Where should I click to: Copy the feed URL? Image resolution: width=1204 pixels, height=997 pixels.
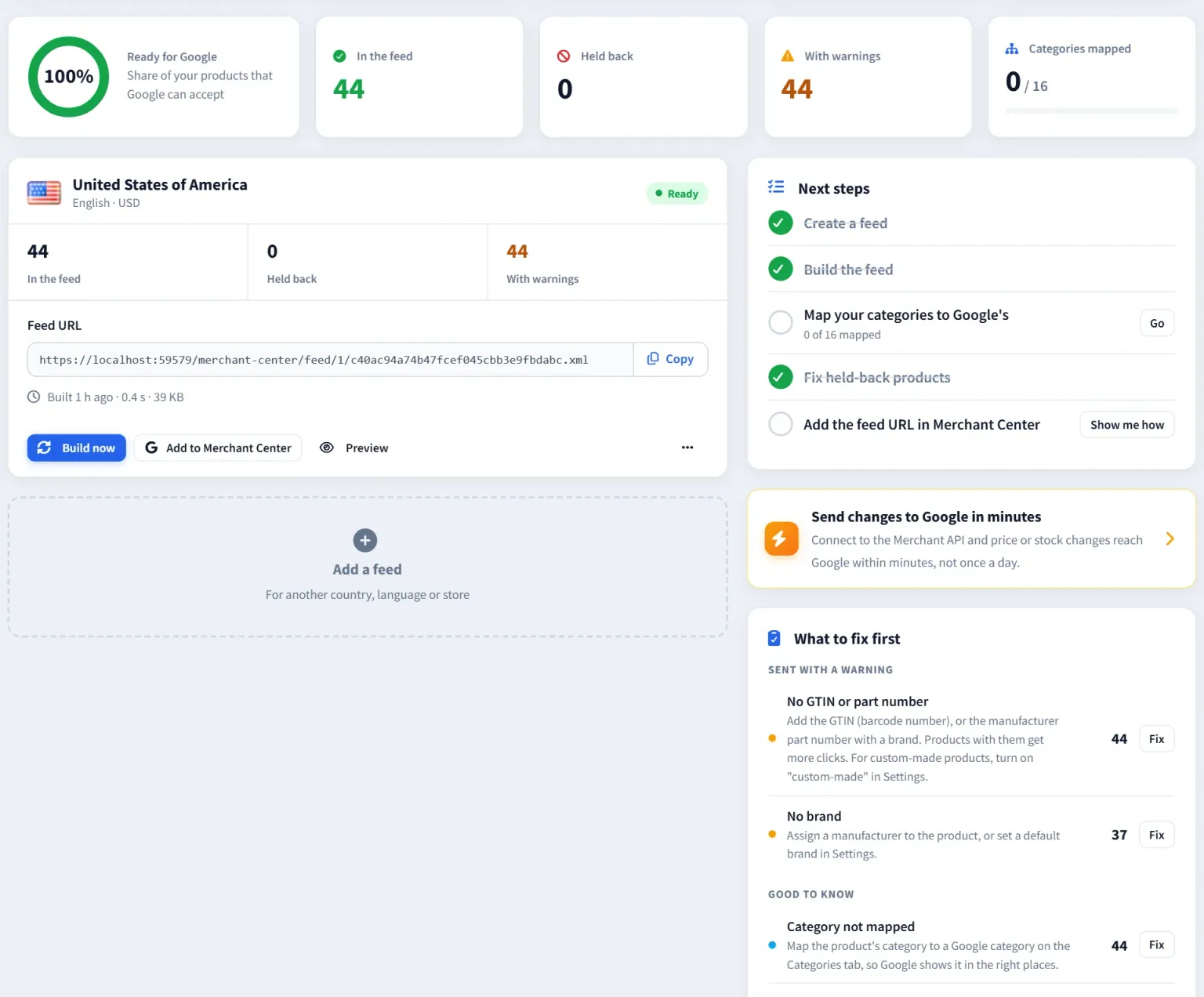(670, 359)
